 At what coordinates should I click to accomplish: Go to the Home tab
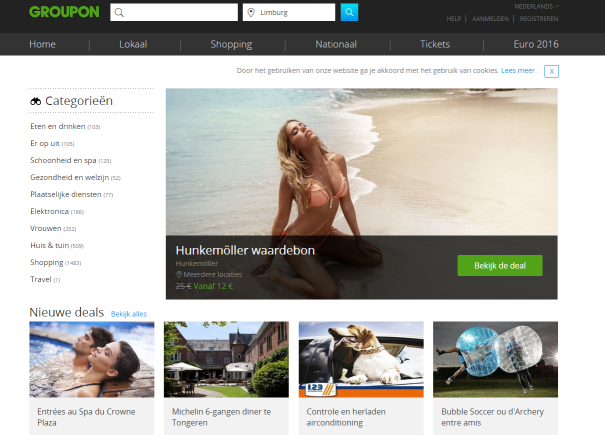point(42,44)
